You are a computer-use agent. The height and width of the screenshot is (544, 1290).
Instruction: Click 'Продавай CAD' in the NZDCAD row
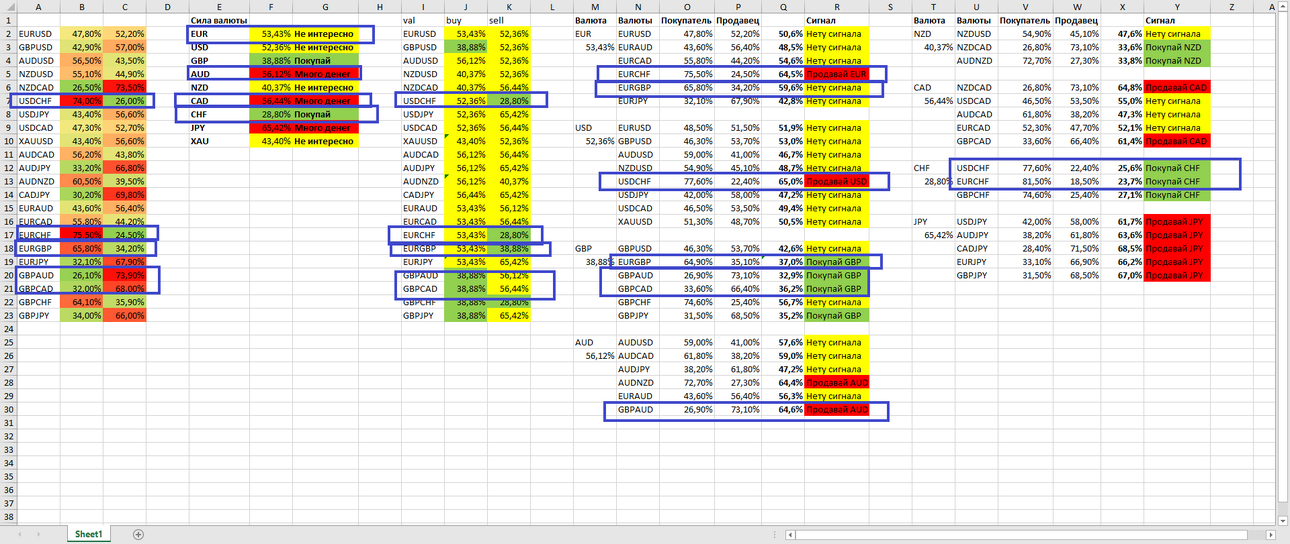(1177, 87)
